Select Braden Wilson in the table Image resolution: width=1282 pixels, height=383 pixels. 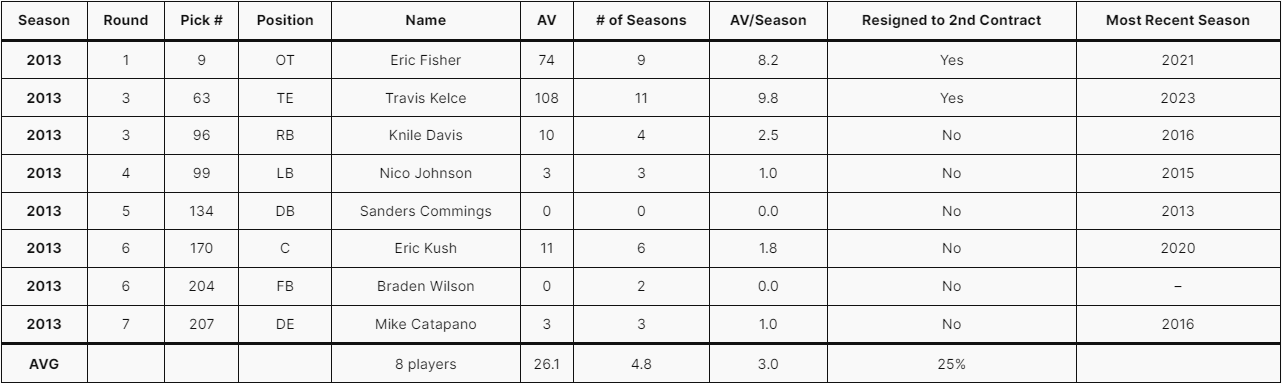pos(426,287)
